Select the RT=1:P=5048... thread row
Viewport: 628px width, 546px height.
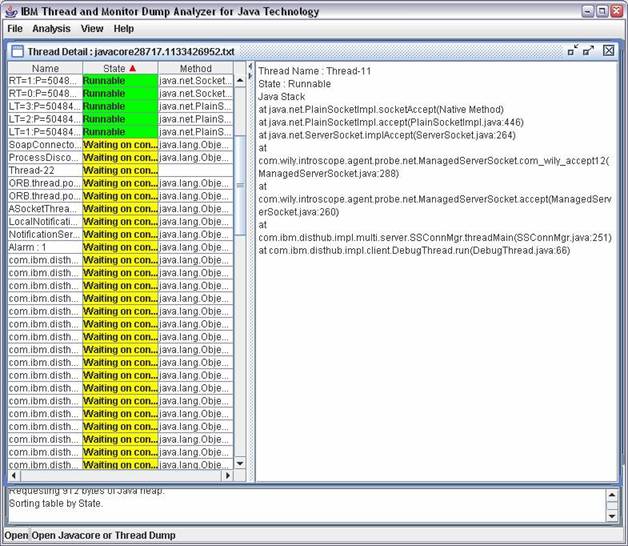coord(121,81)
